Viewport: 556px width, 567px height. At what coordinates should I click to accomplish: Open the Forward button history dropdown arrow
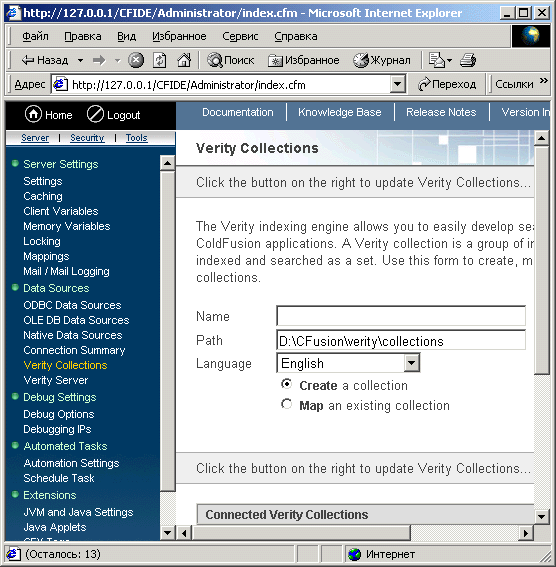[117, 60]
